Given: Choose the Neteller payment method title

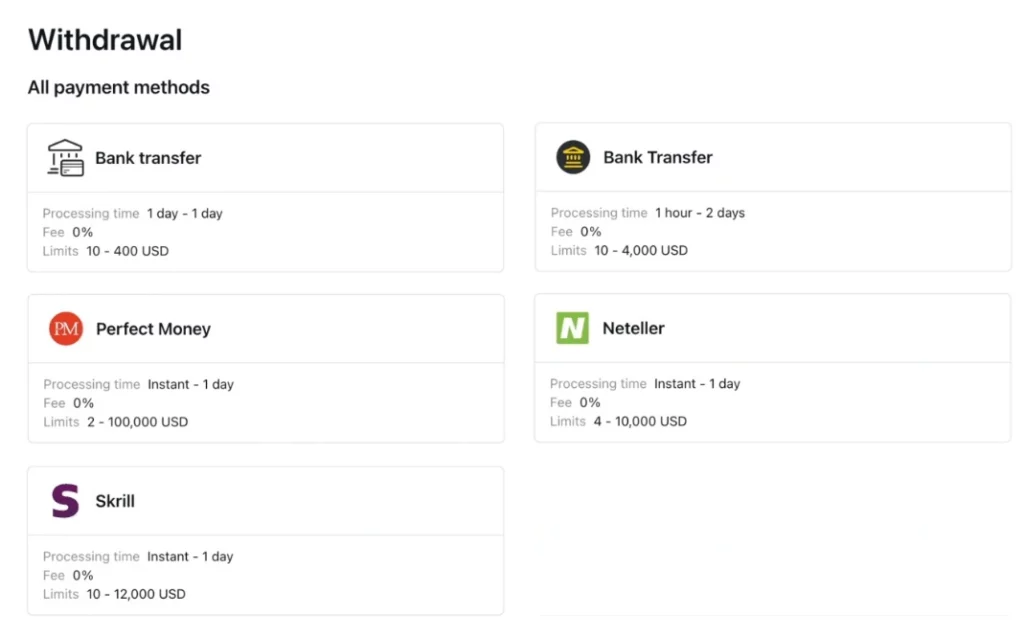Looking at the screenshot, I should [x=633, y=328].
